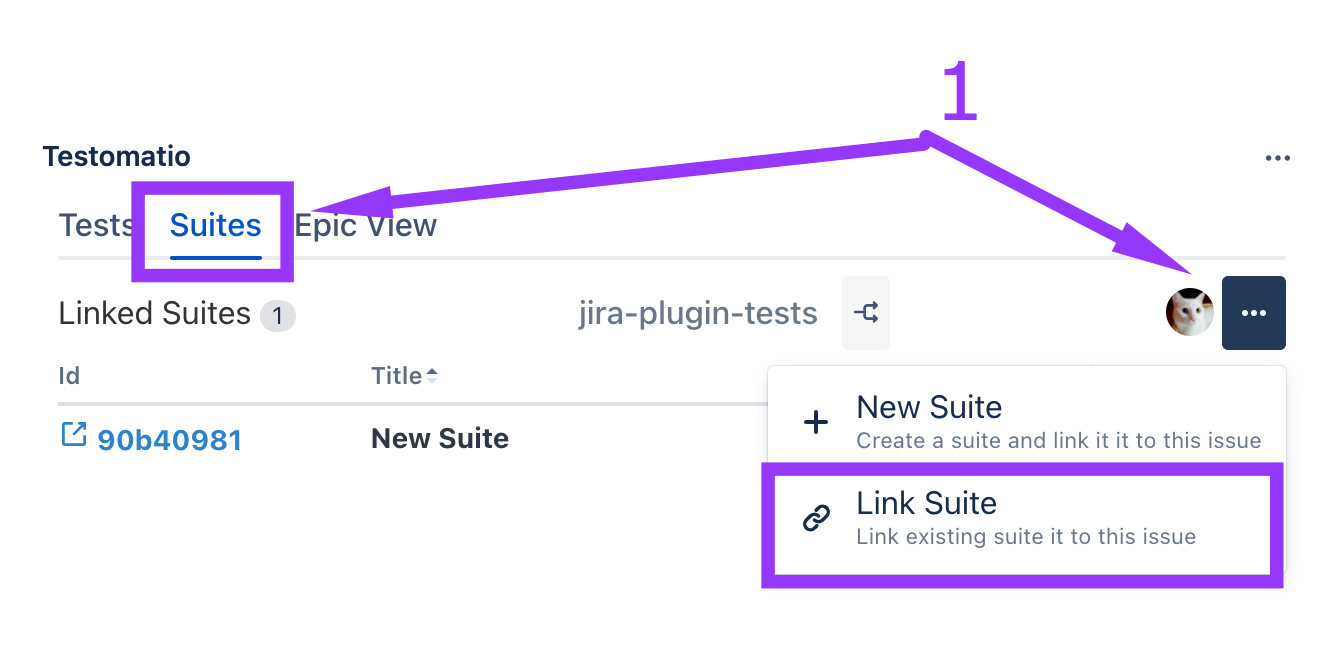Open suite ID 90b40981 link
Image resolution: width=1344 pixels, height=646 pixels.
(x=169, y=439)
